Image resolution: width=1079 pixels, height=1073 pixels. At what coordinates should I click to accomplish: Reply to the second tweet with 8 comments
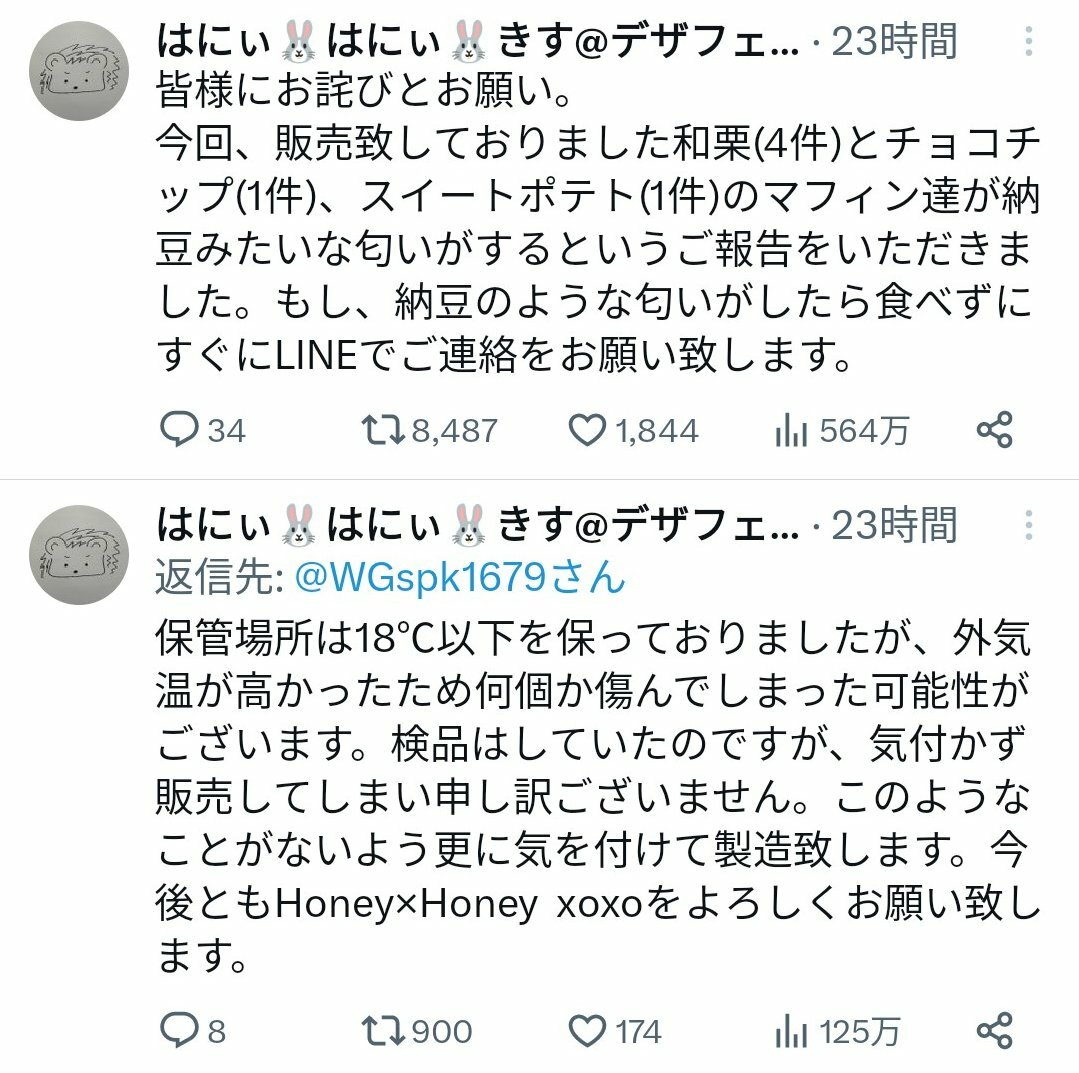click(x=193, y=1030)
